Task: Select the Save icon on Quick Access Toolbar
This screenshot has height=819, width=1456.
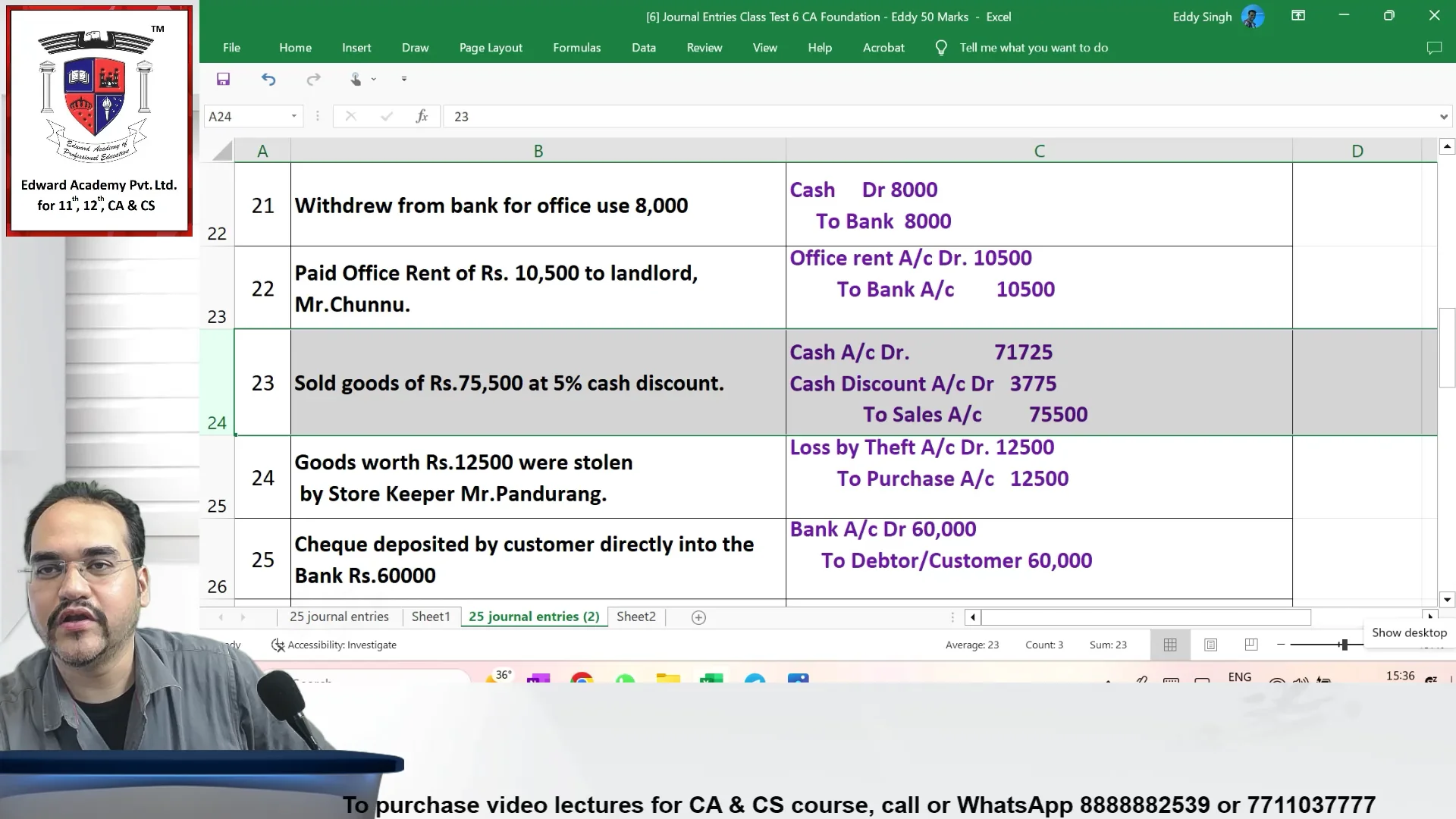Action: (223, 79)
